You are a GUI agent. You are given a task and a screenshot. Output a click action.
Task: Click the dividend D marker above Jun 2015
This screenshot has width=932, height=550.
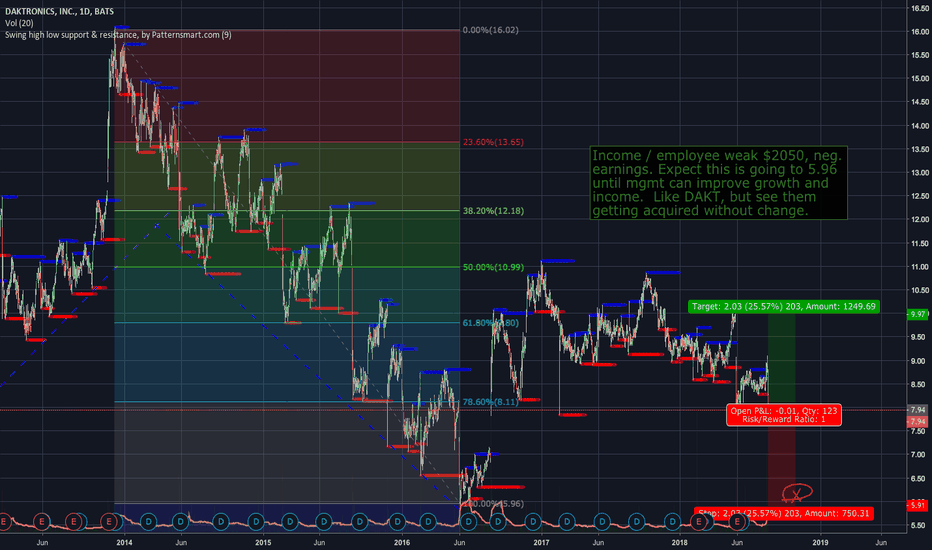324,521
